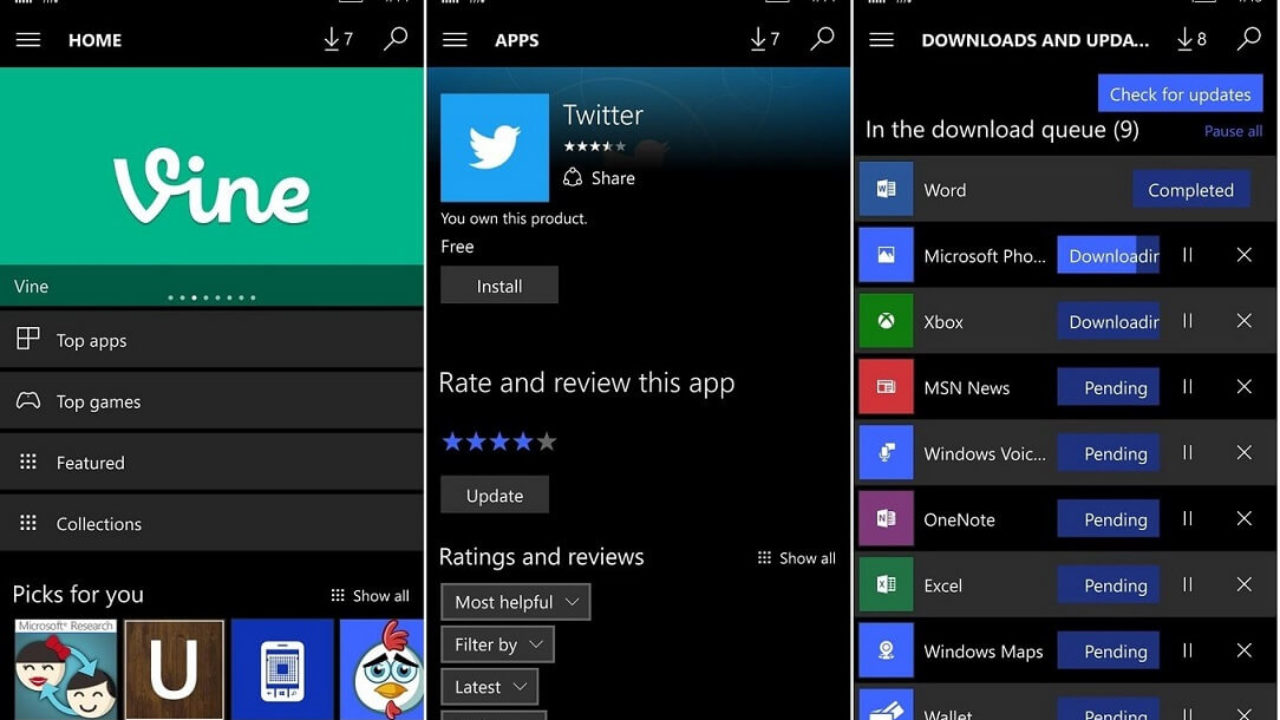Tap the Xbox app icon
Viewport: 1280px width, 720px height.
pyautogui.click(x=886, y=321)
